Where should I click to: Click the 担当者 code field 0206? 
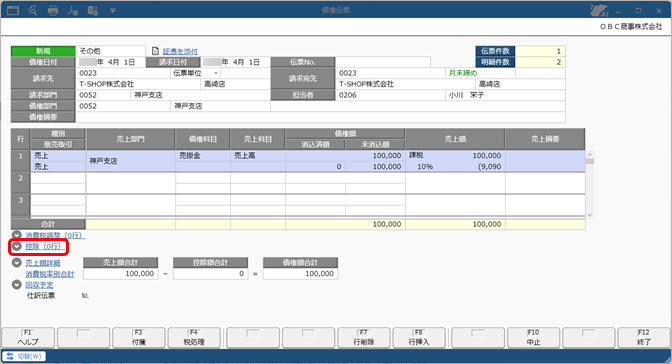(x=390, y=95)
